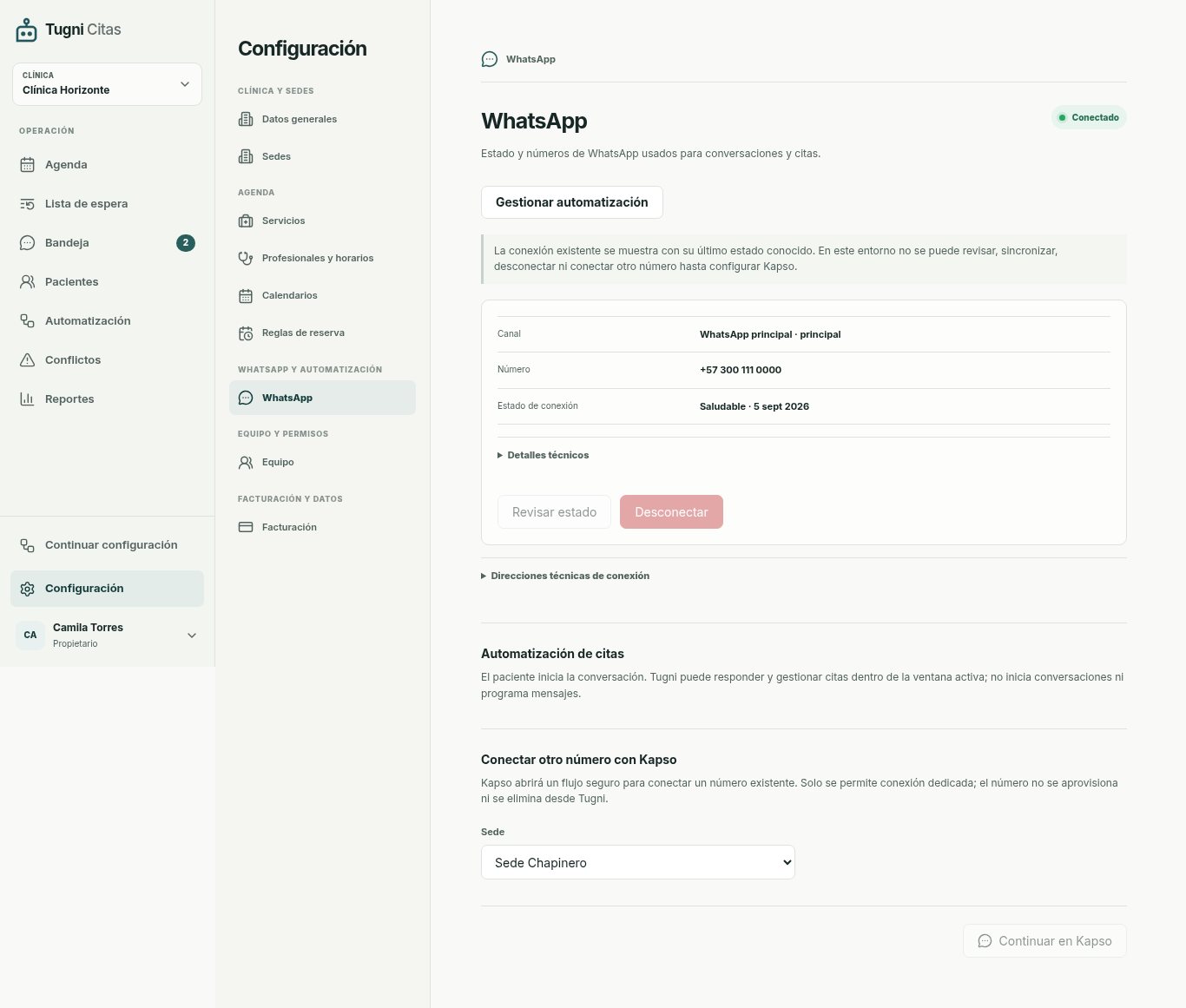Image resolution: width=1186 pixels, height=1008 pixels.
Task: Open Reportes bar chart icon
Action: click(27, 399)
